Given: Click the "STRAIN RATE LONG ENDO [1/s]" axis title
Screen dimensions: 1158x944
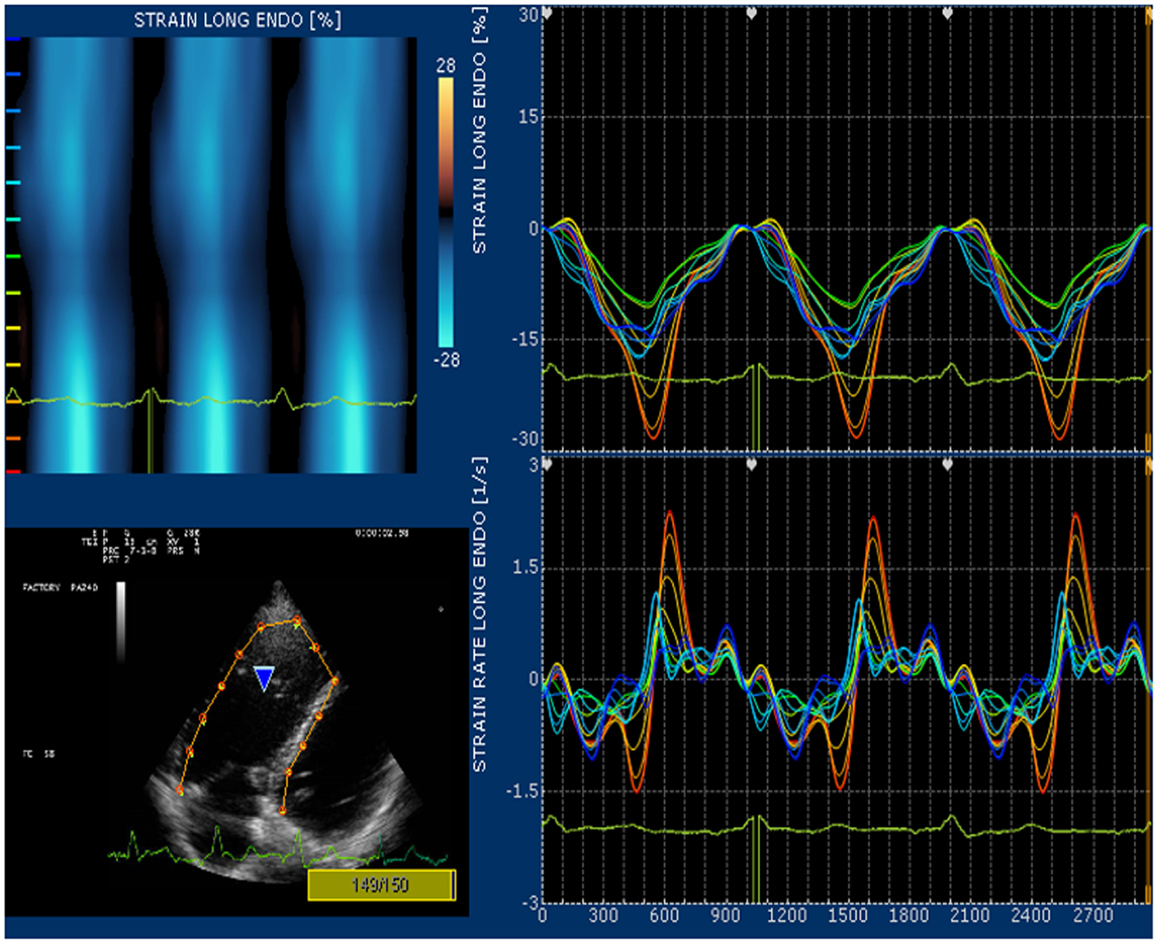Looking at the screenshot, I should point(479,615).
